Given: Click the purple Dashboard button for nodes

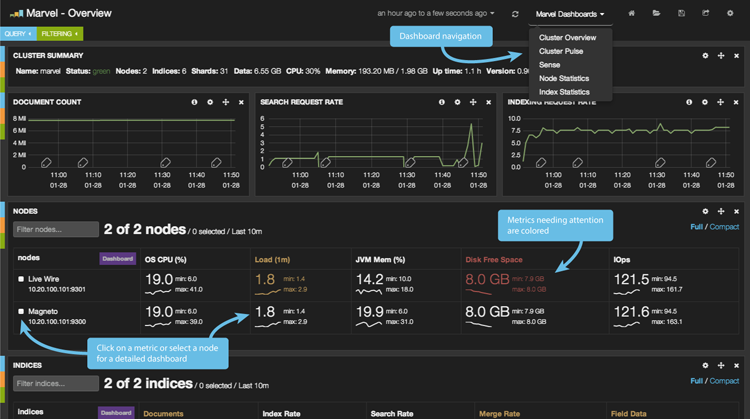Looking at the screenshot, I should coord(117,258).
